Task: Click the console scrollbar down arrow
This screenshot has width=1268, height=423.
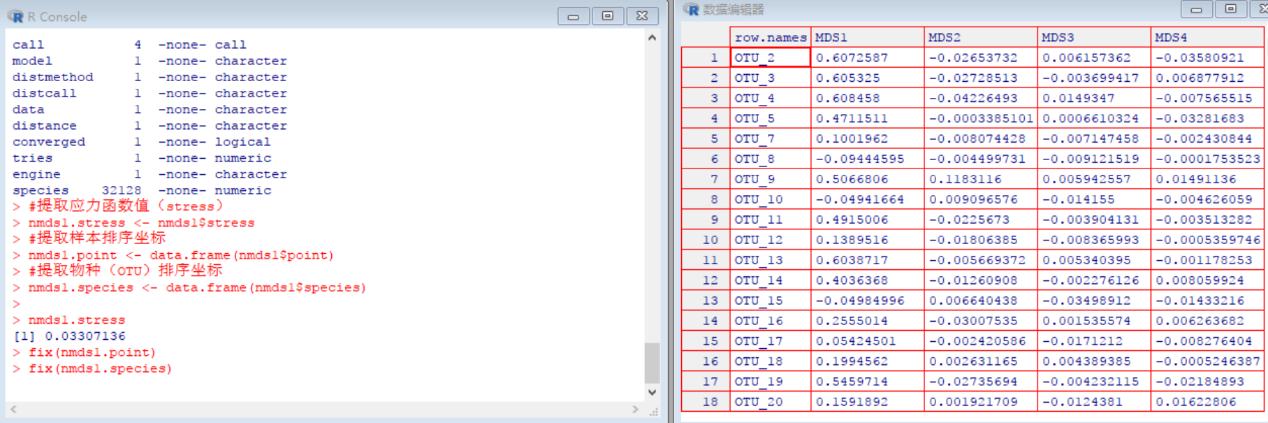Action: click(x=652, y=393)
